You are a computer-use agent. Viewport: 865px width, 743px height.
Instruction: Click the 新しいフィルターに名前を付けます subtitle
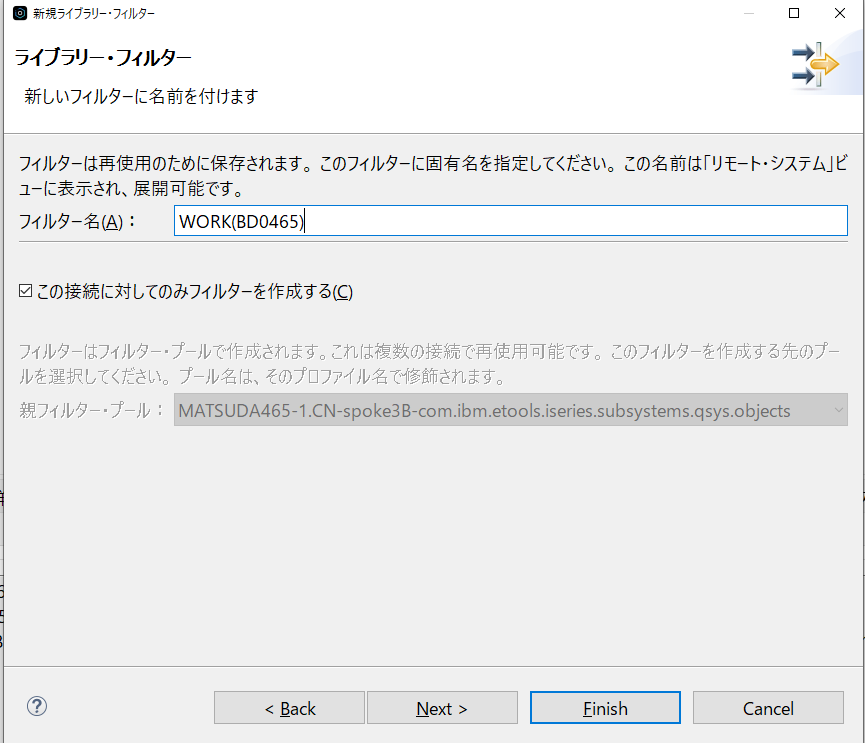coord(141,97)
